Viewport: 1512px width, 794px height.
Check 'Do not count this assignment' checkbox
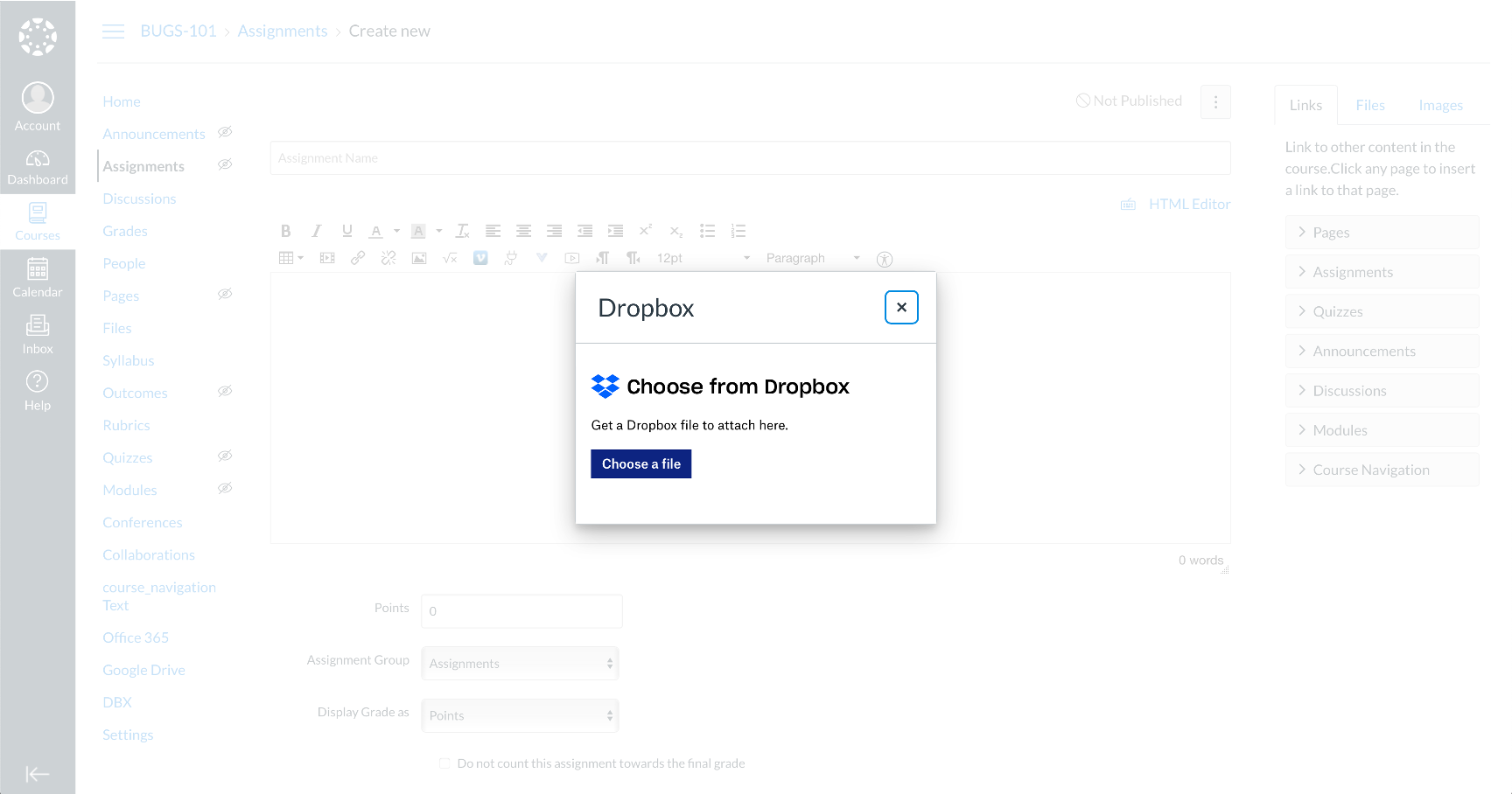point(444,763)
